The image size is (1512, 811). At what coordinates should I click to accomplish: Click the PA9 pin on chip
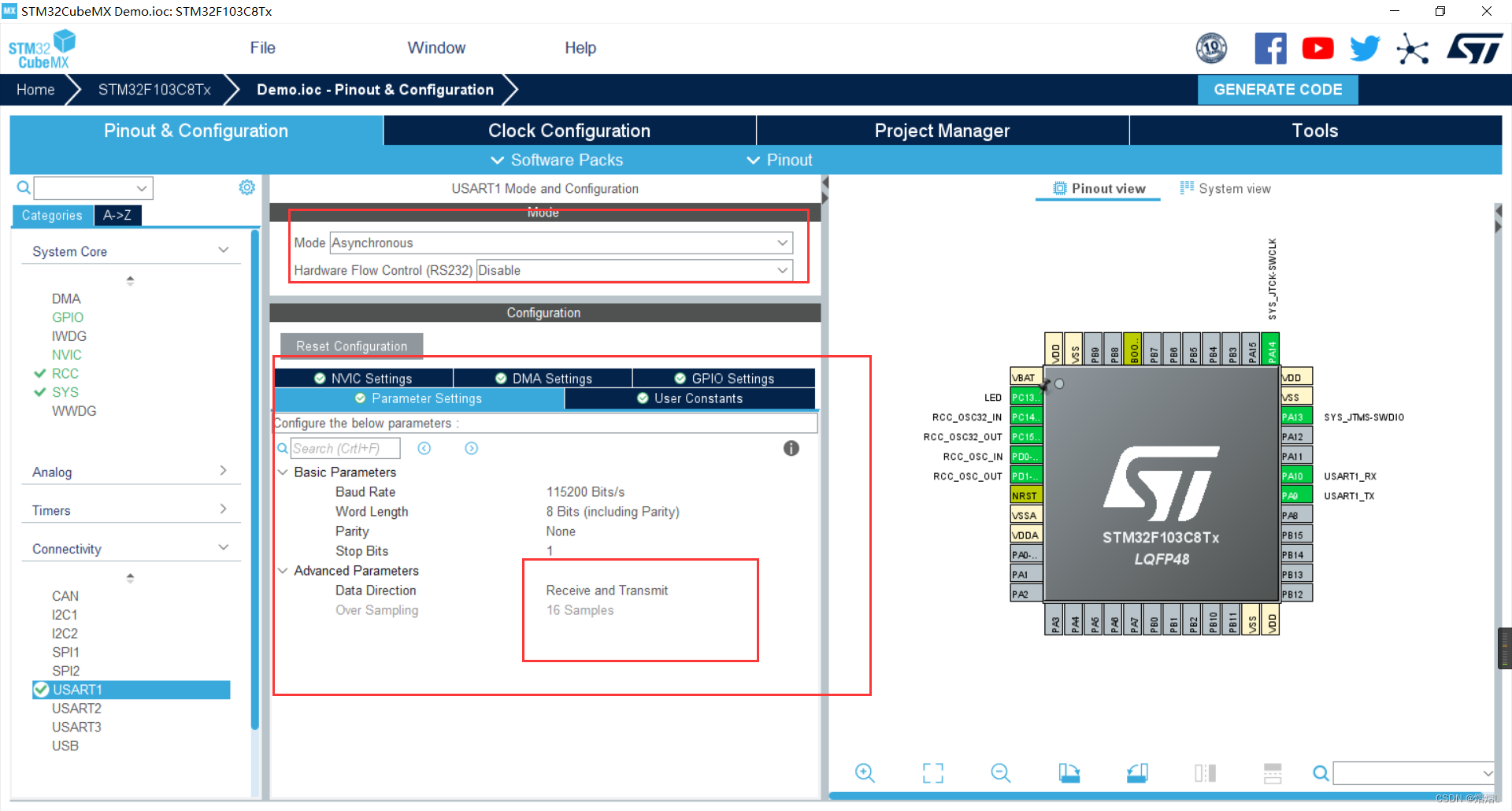pyautogui.click(x=1296, y=495)
